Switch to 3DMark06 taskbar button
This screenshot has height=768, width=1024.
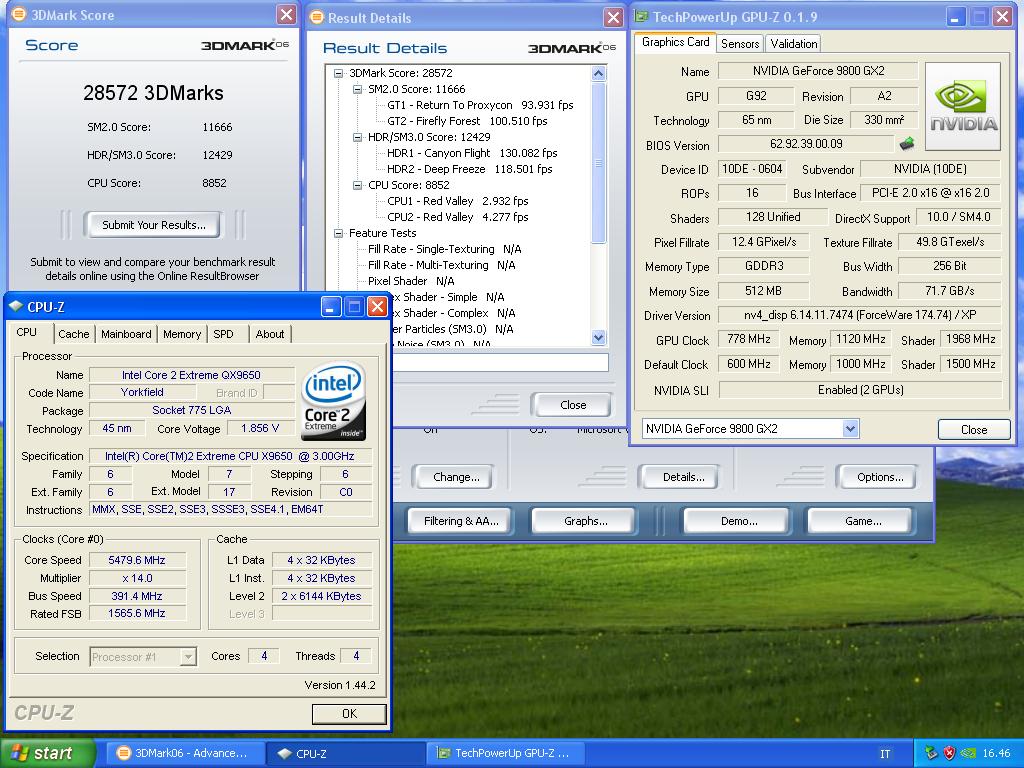pyautogui.click(x=185, y=754)
